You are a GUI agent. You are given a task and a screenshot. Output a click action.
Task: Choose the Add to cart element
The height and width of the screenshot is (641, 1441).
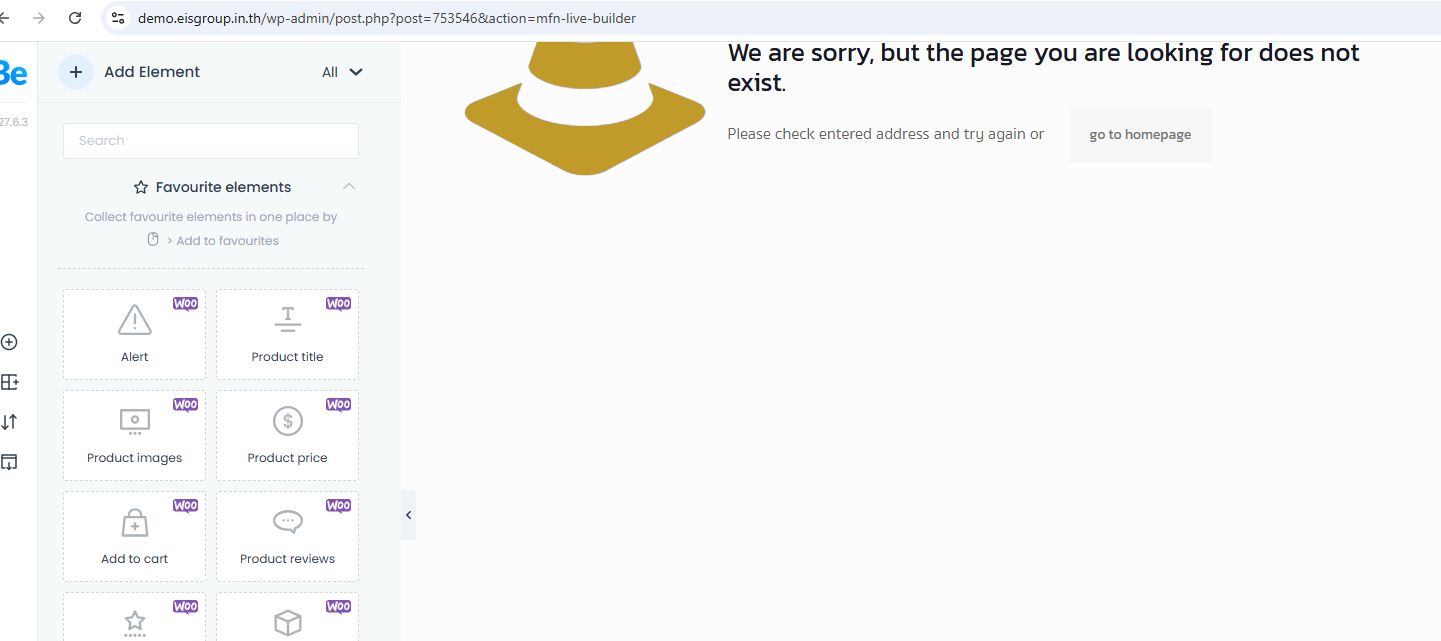click(x=134, y=537)
